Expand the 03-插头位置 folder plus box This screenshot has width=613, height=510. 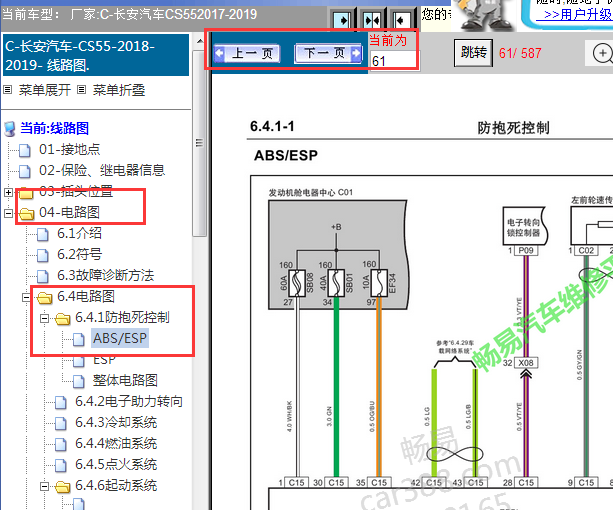pos(8,192)
